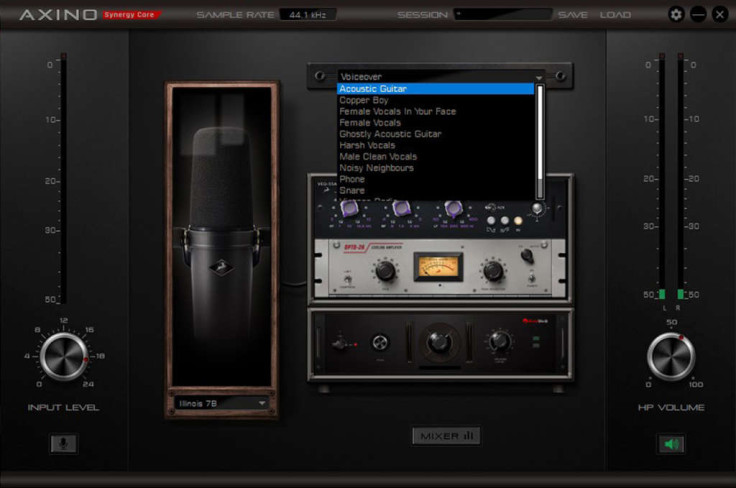Image resolution: width=736 pixels, height=488 pixels.
Task: Pick the Noisy Neighbours preset
Action: pos(435,168)
